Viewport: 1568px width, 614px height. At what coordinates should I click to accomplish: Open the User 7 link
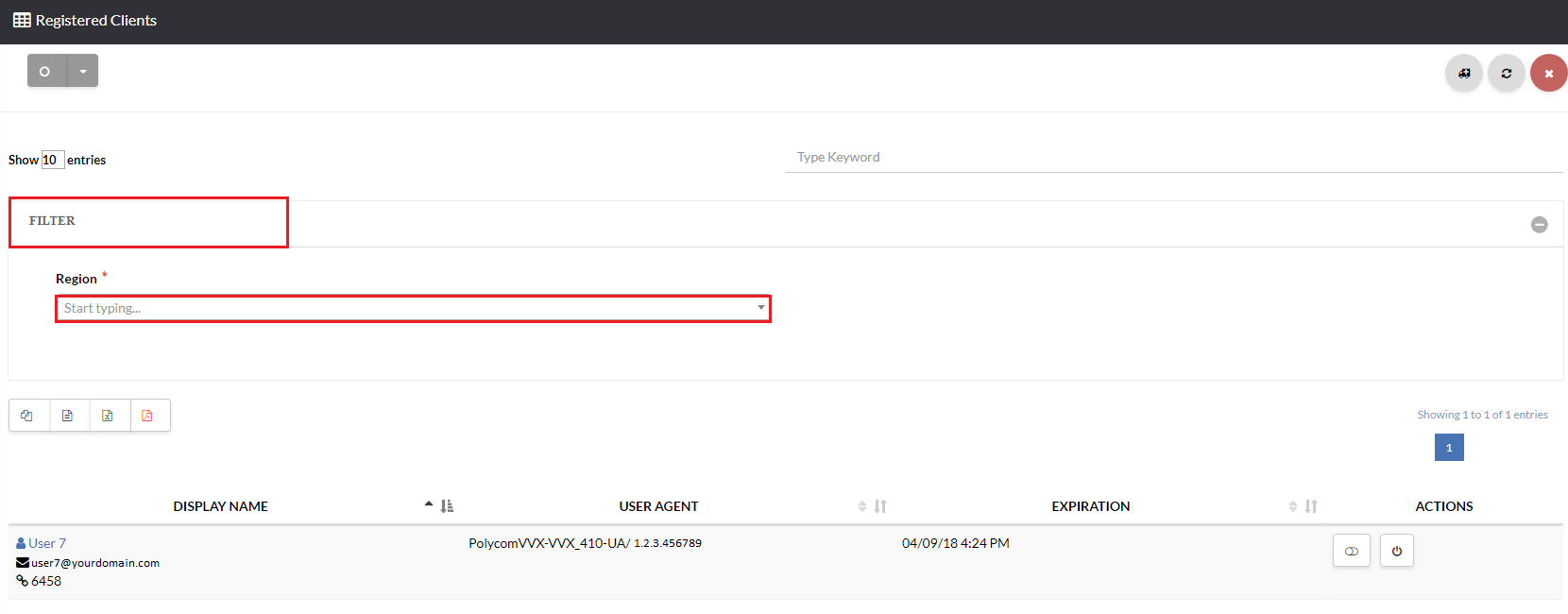(46, 543)
